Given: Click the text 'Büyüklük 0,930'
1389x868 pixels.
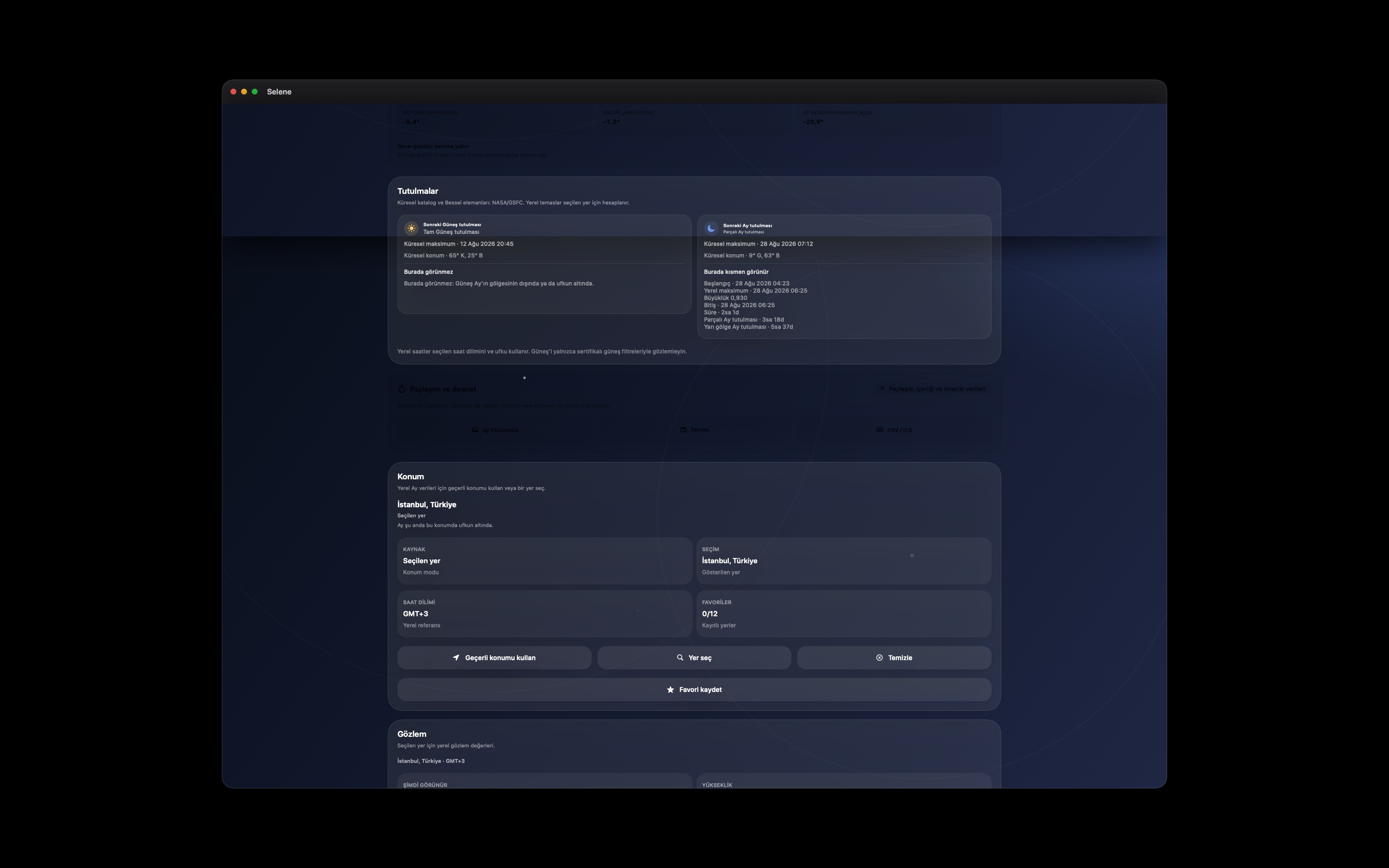Looking at the screenshot, I should pyautogui.click(x=725, y=298).
